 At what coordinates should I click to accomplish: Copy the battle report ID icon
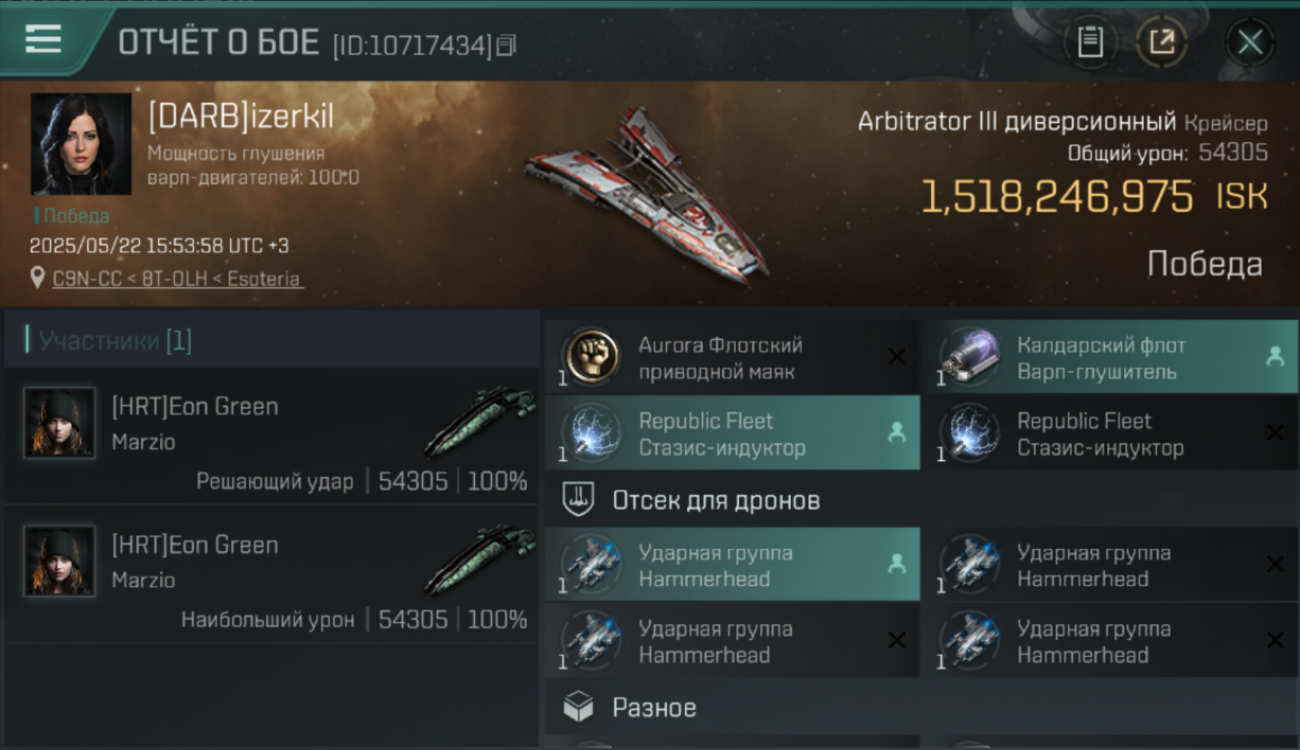(506, 45)
